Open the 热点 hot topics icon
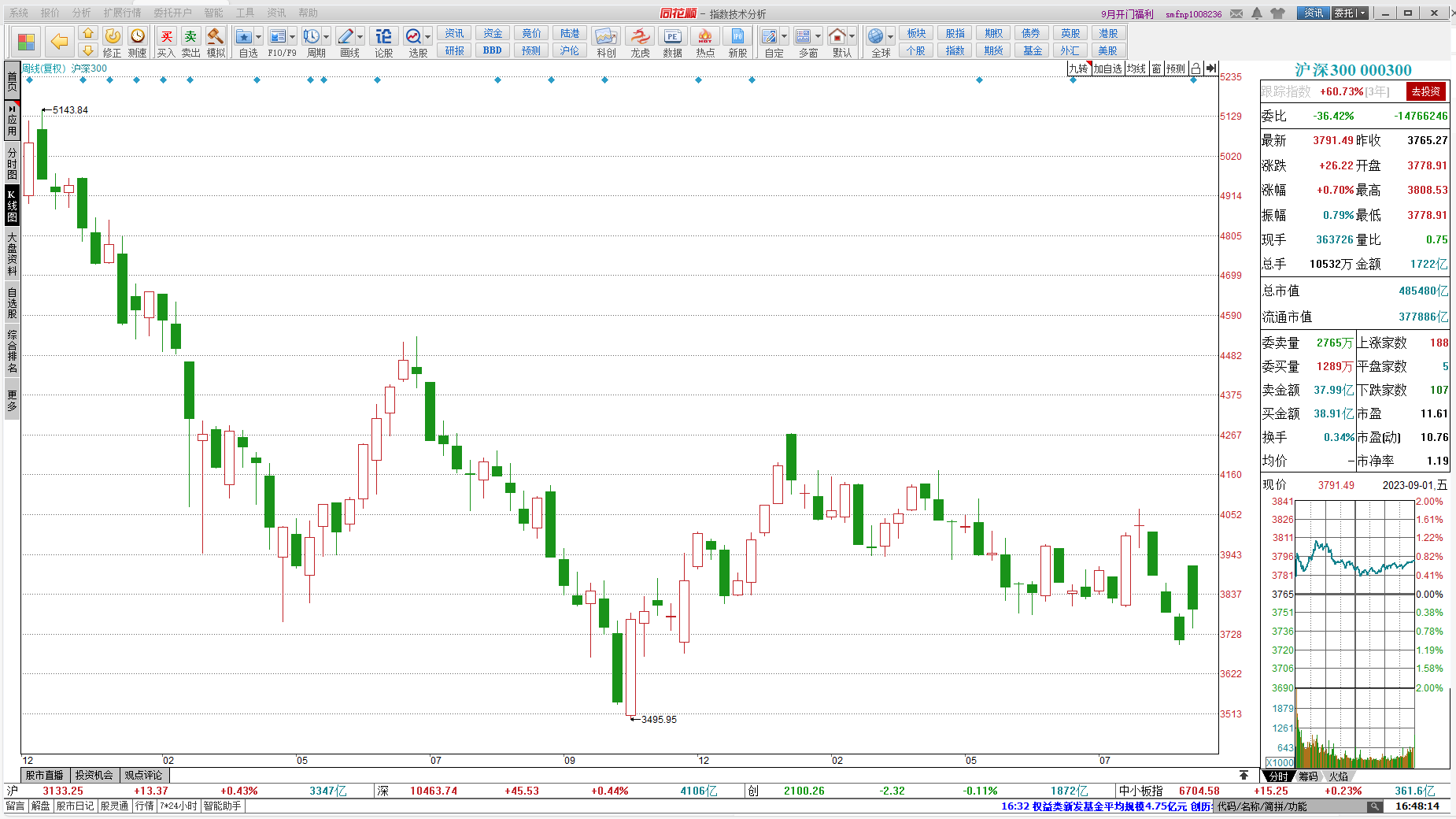Image resolution: width=1456 pixels, height=819 pixels. (x=705, y=42)
